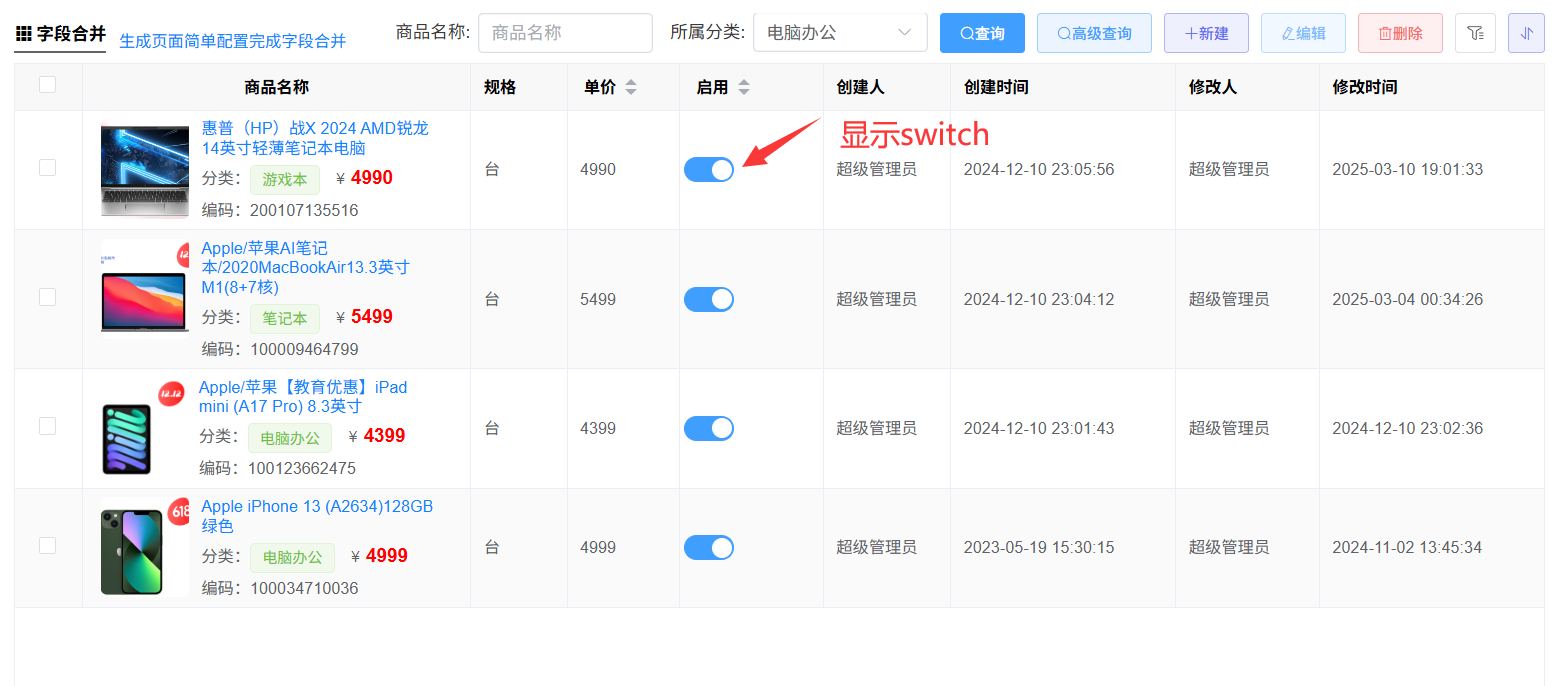
Task: Open the HP laptop product thumbnail
Action: (145, 169)
